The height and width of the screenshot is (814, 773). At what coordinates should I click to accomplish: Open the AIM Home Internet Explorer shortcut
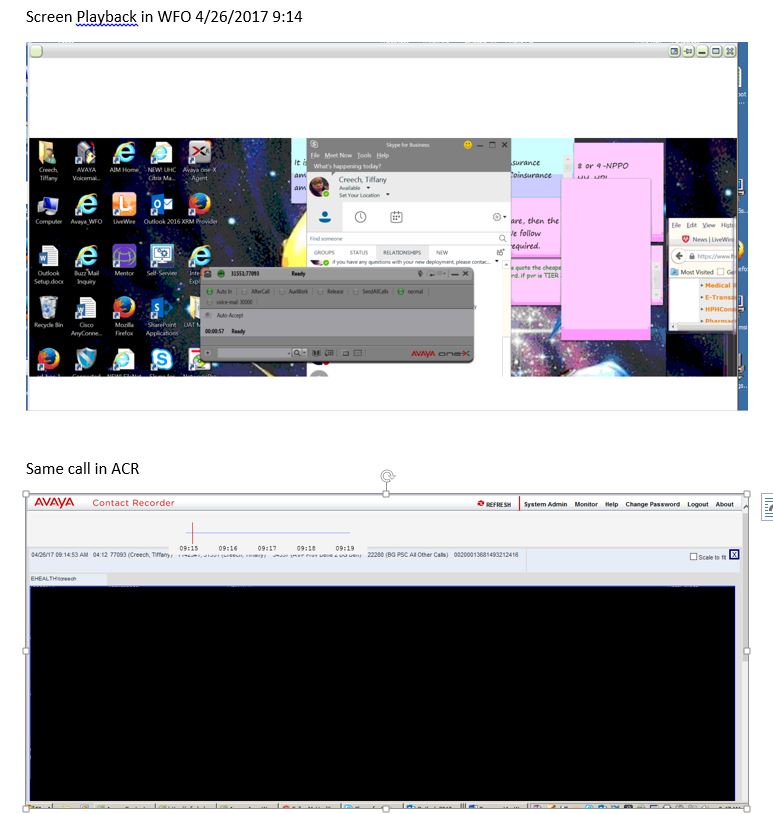[x=124, y=157]
